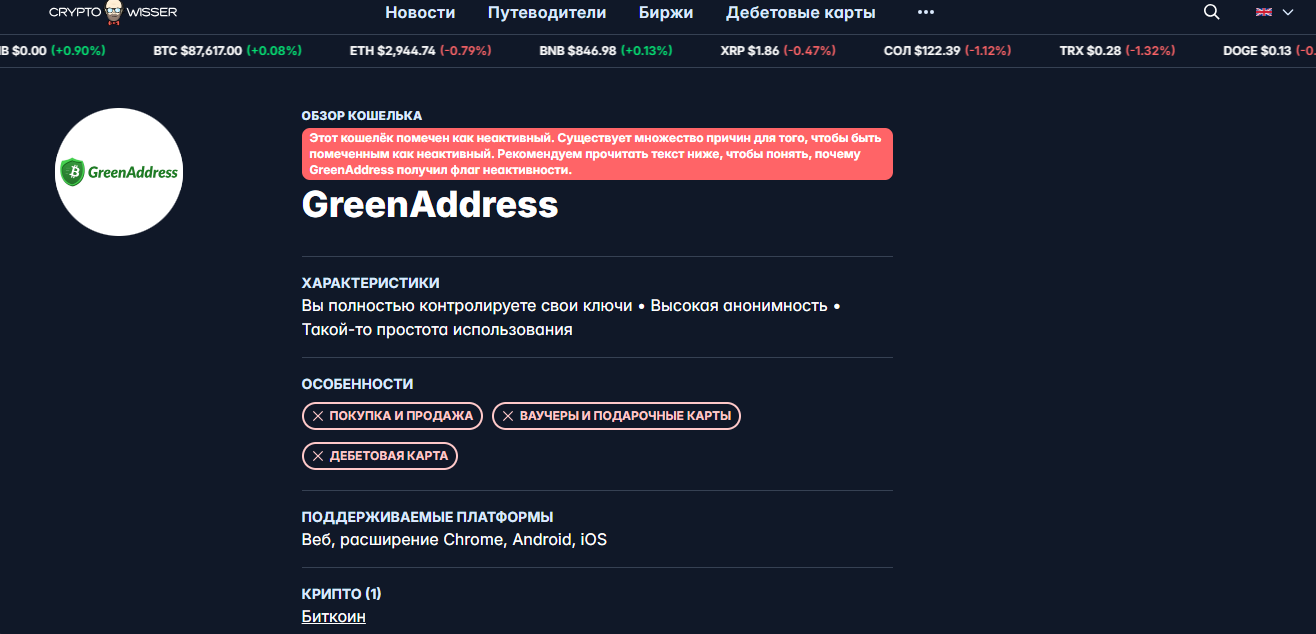Expand the language selector chevron

coord(1287,12)
